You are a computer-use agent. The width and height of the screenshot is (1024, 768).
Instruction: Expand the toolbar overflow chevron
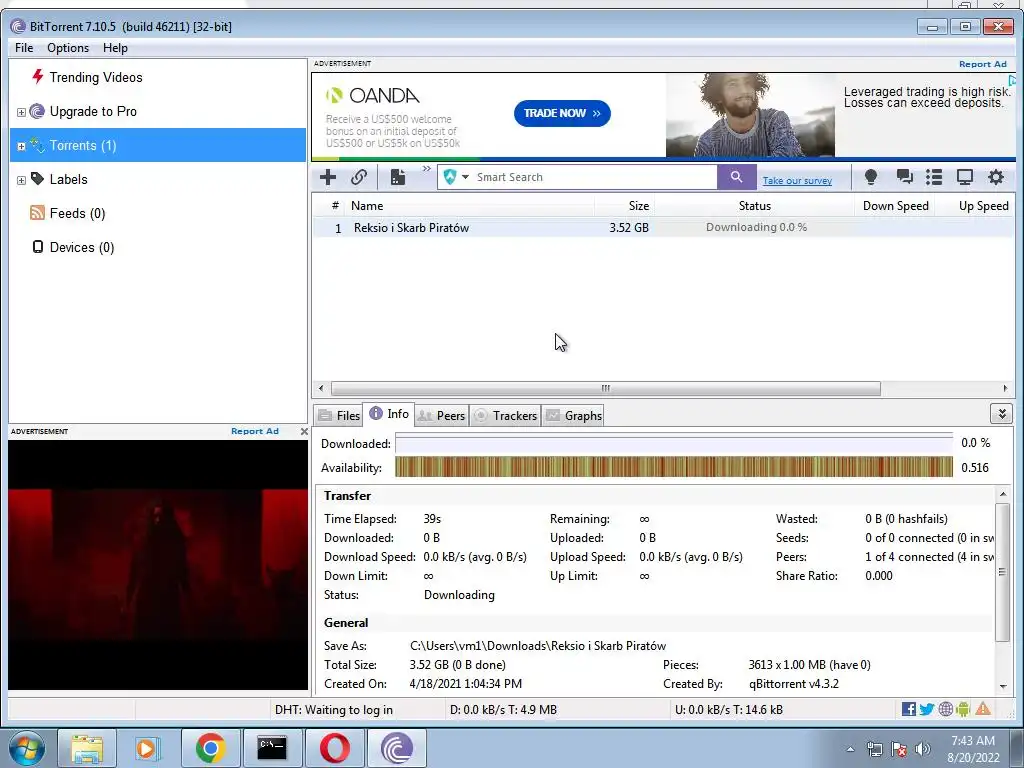[426, 169]
